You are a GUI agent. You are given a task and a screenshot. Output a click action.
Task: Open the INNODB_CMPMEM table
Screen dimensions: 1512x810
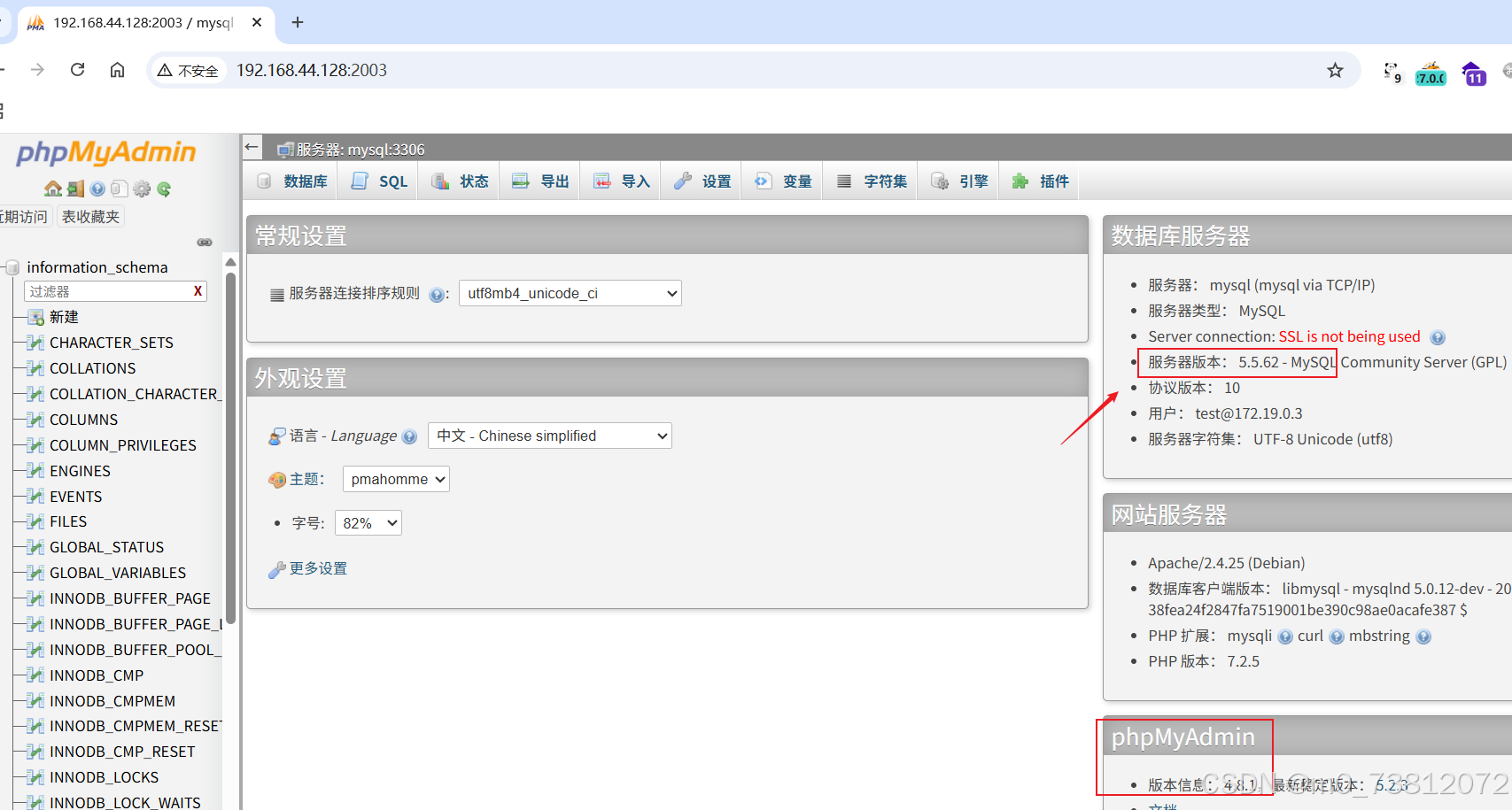tap(112, 701)
